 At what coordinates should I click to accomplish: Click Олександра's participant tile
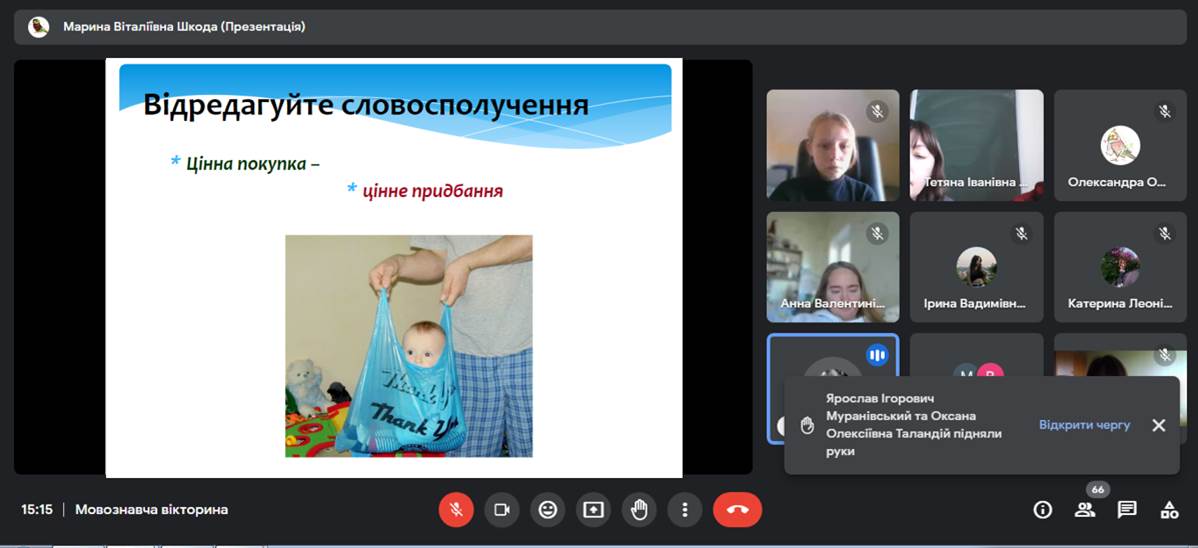pos(1118,145)
